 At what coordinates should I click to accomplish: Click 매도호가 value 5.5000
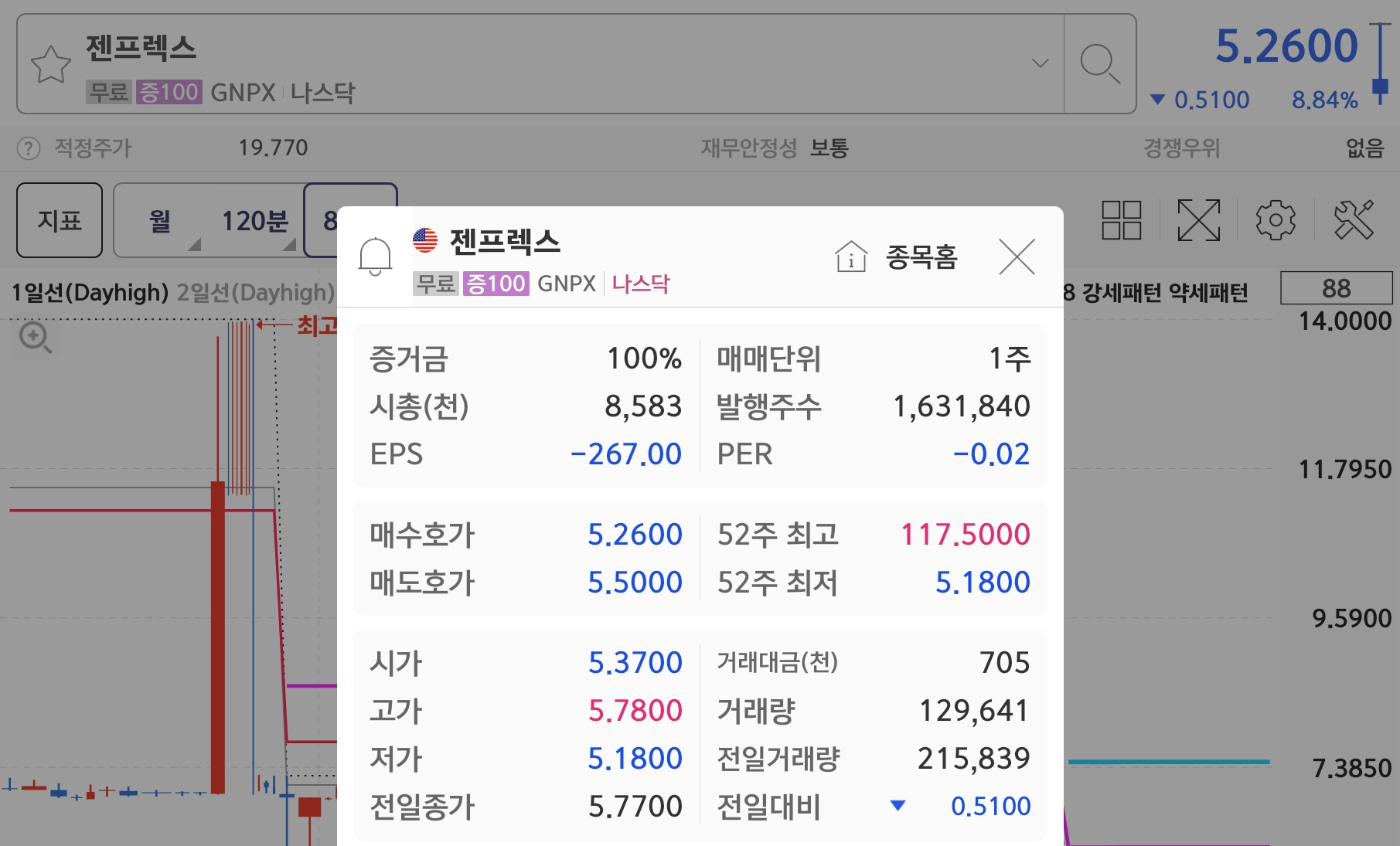point(635,582)
